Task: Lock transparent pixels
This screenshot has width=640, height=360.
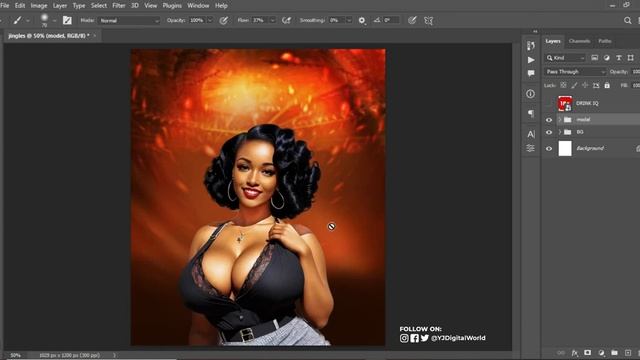Action: [563, 85]
